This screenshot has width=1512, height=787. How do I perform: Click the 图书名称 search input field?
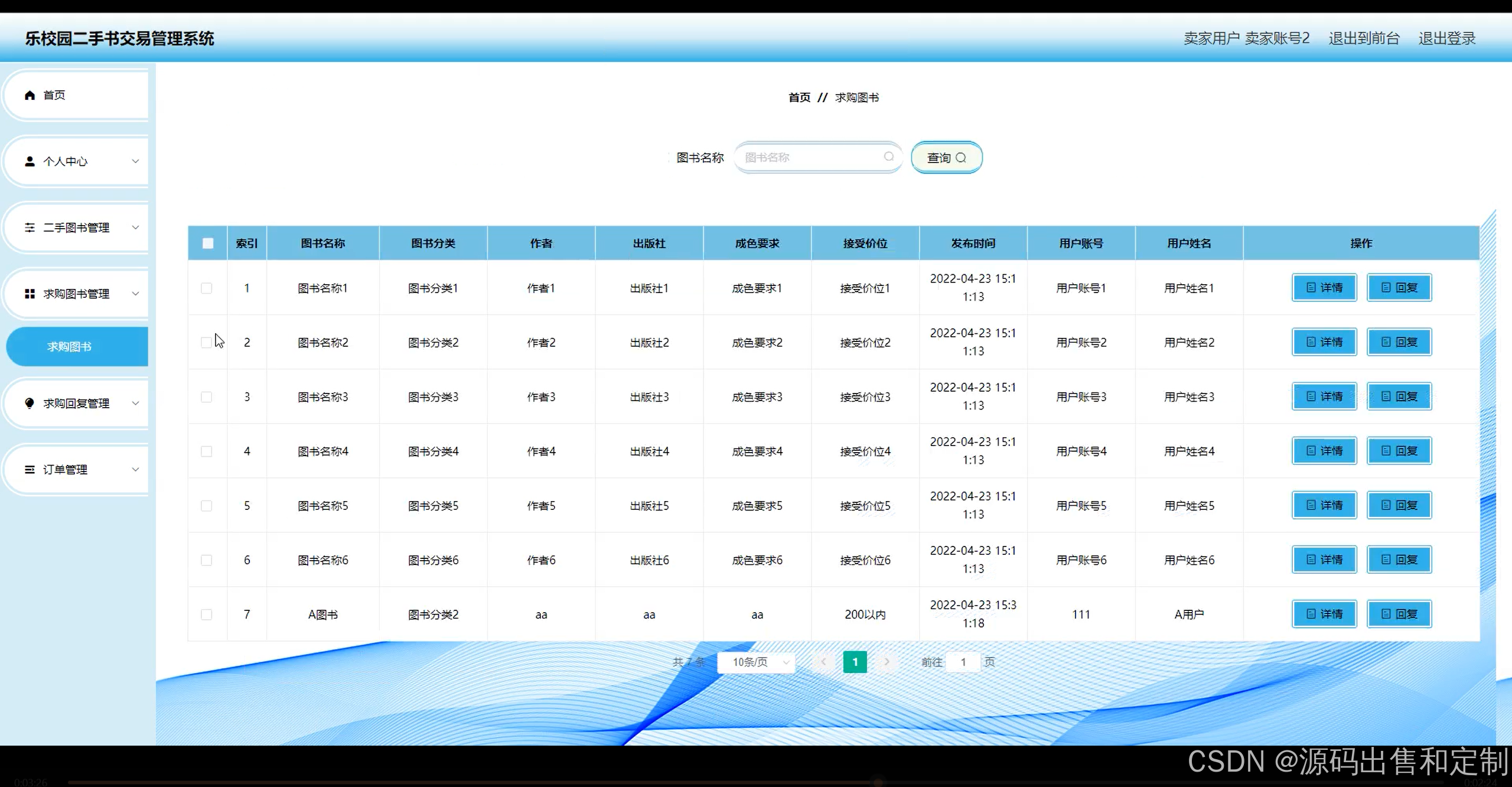(x=812, y=157)
